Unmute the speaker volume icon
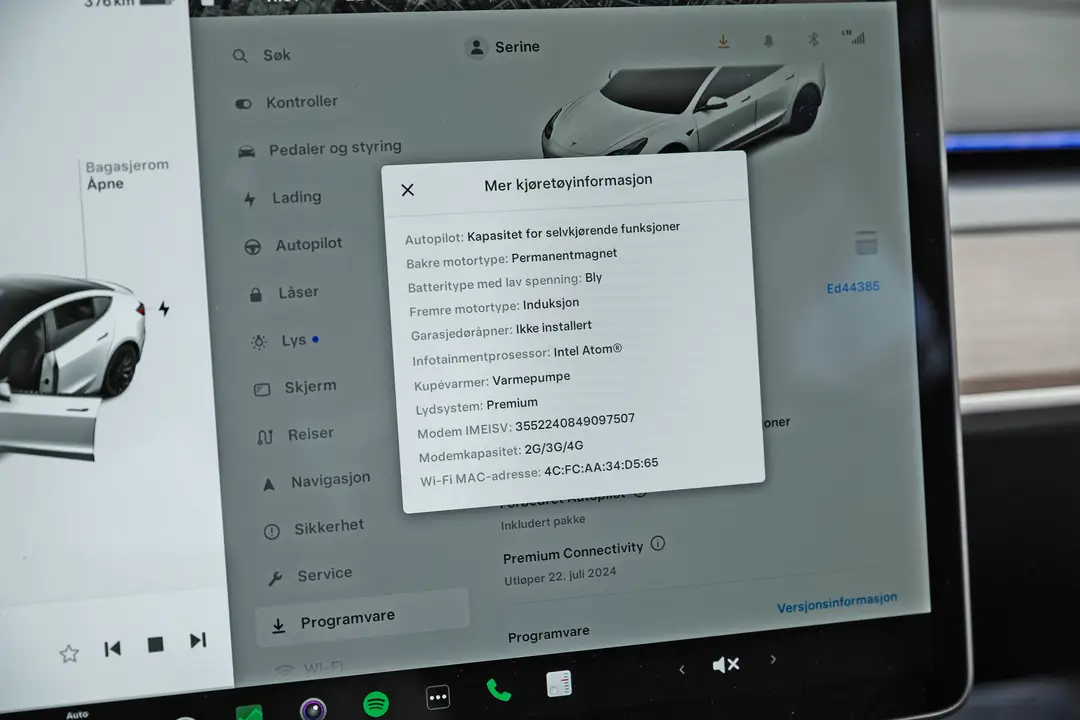Image resolution: width=1080 pixels, height=720 pixels. 726,664
